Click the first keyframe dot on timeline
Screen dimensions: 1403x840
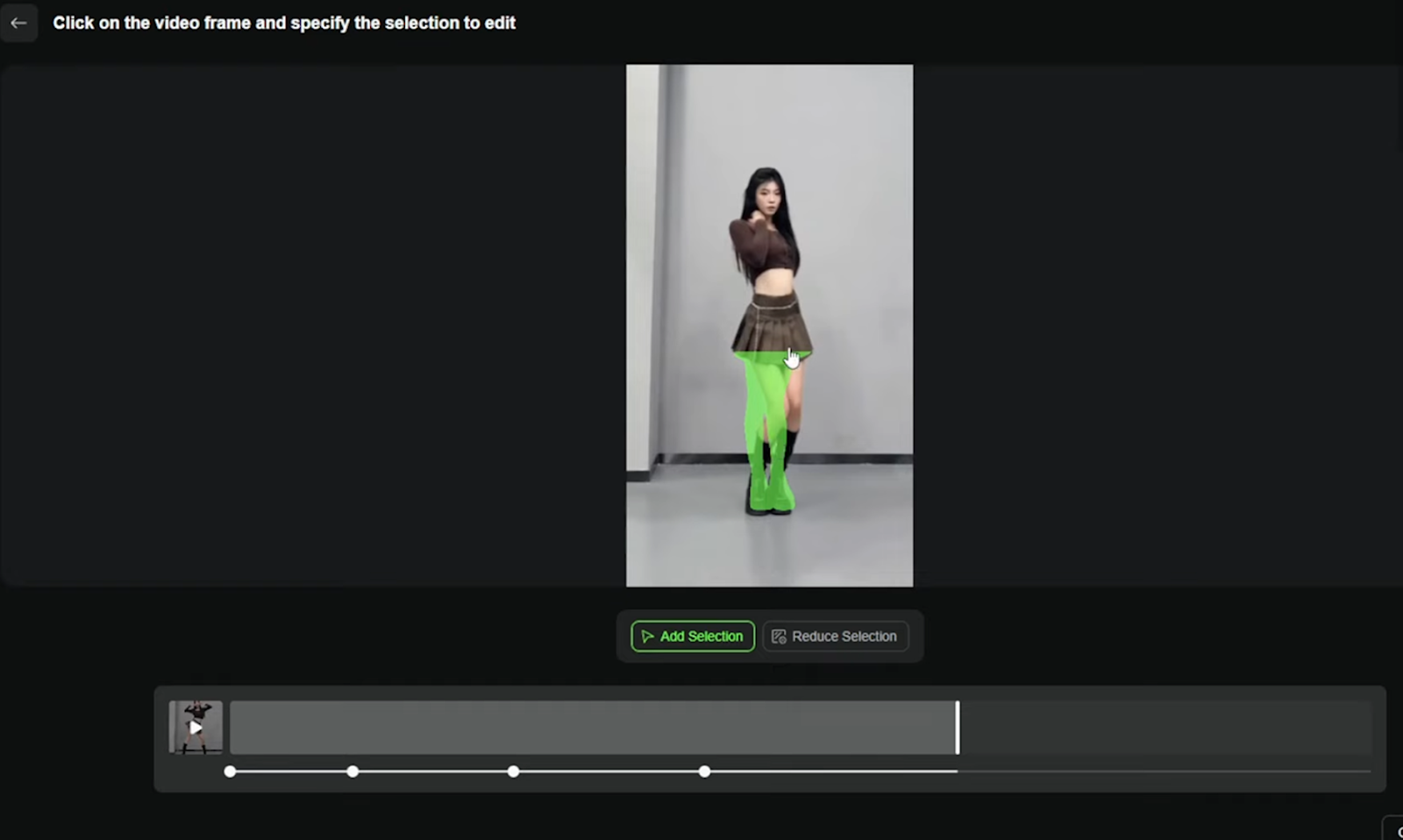230,772
